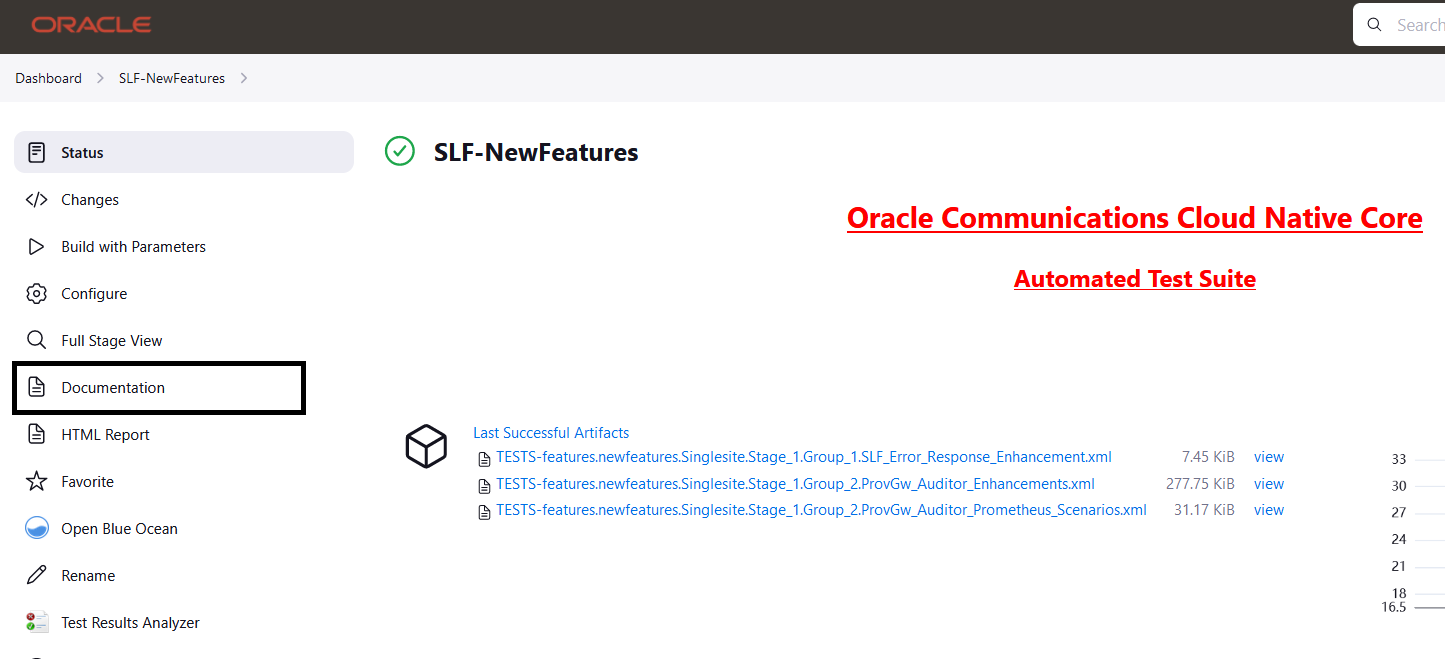
Task: Click the HTML Report document icon
Action: pyautogui.click(x=37, y=434)
